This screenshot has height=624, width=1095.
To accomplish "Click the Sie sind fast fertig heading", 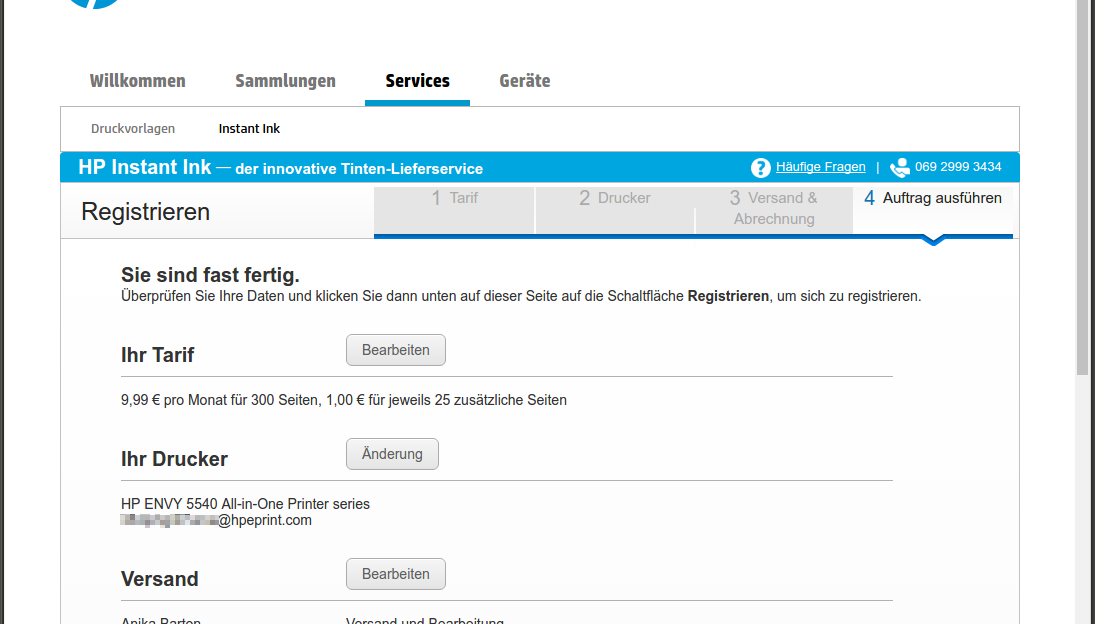I will point(210,275).
